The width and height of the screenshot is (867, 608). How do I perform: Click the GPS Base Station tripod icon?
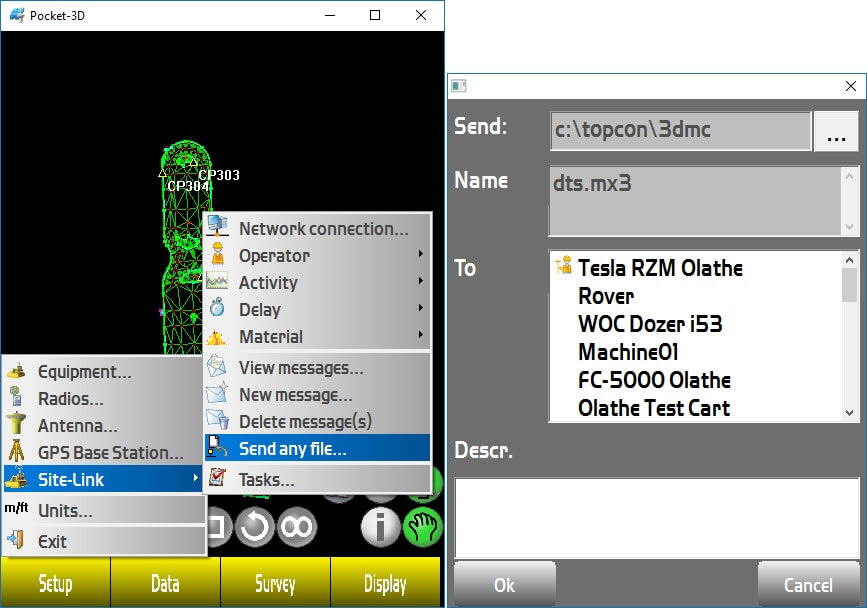tap(16, 450)
